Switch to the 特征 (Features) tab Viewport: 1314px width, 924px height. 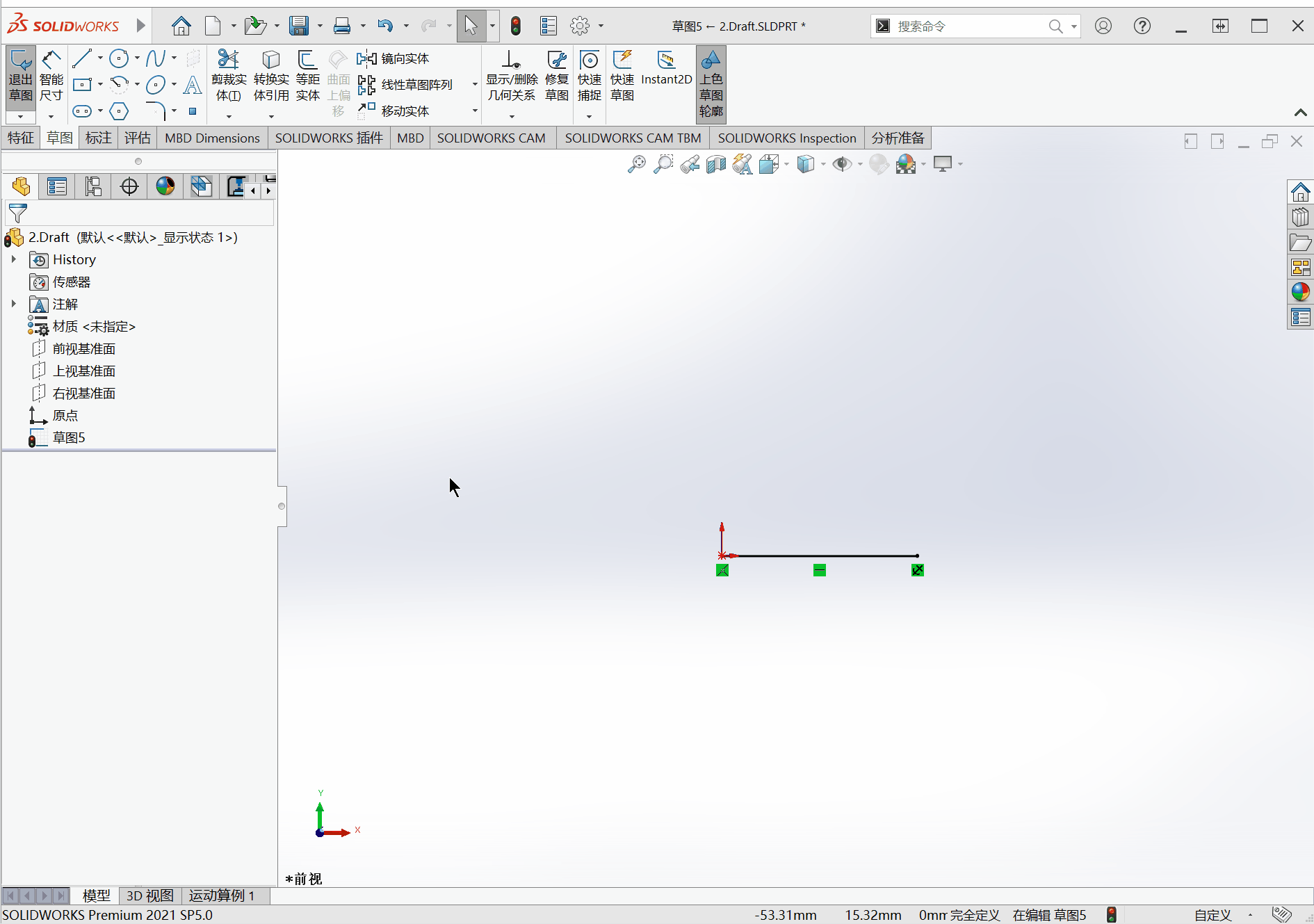(x=21, y=138)
